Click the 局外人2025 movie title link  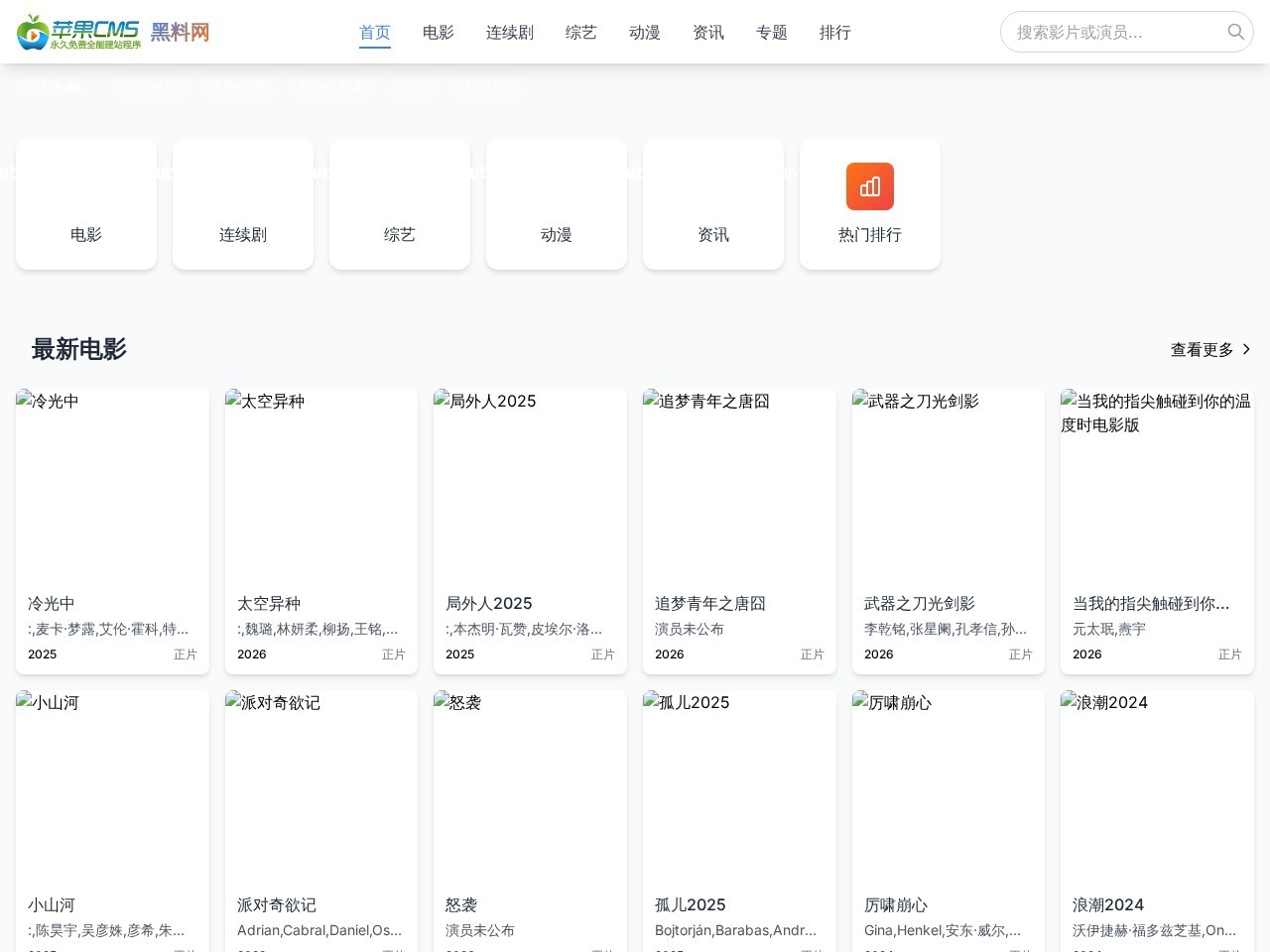(x=487, y=603)
